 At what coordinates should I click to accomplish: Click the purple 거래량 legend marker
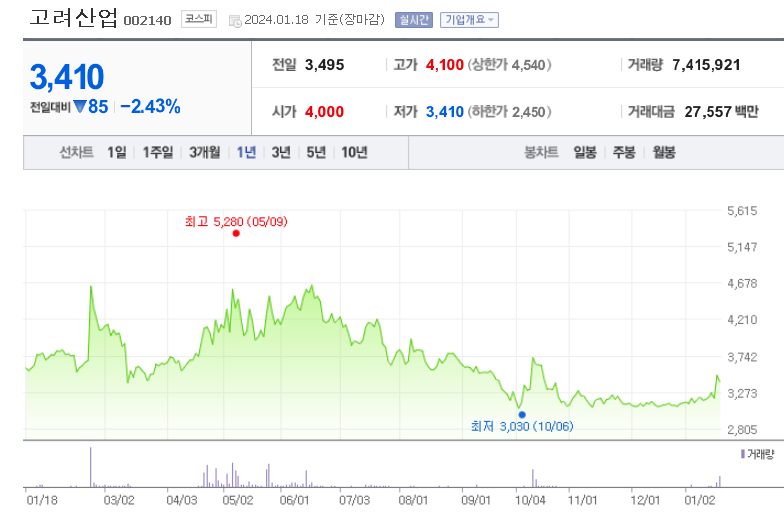(x=742, y=454)
